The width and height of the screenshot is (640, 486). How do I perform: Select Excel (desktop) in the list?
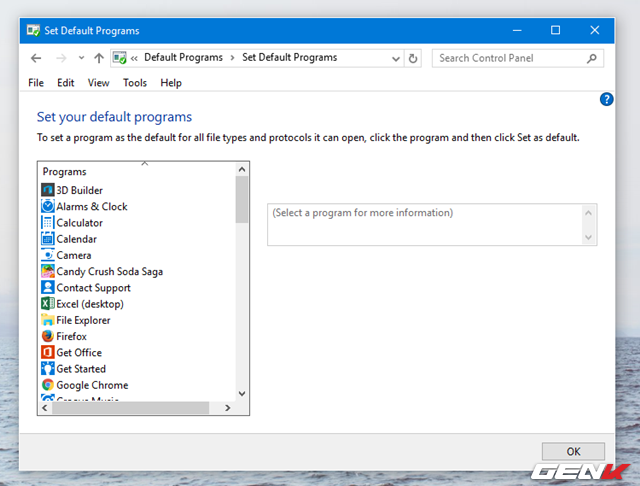click(90, 304)
